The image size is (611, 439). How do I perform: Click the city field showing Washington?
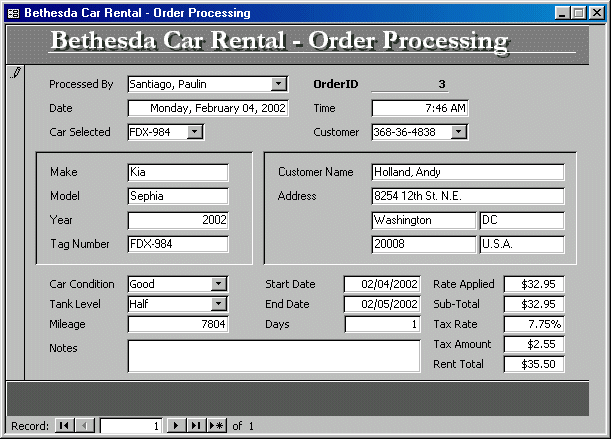tap(424, 220)
